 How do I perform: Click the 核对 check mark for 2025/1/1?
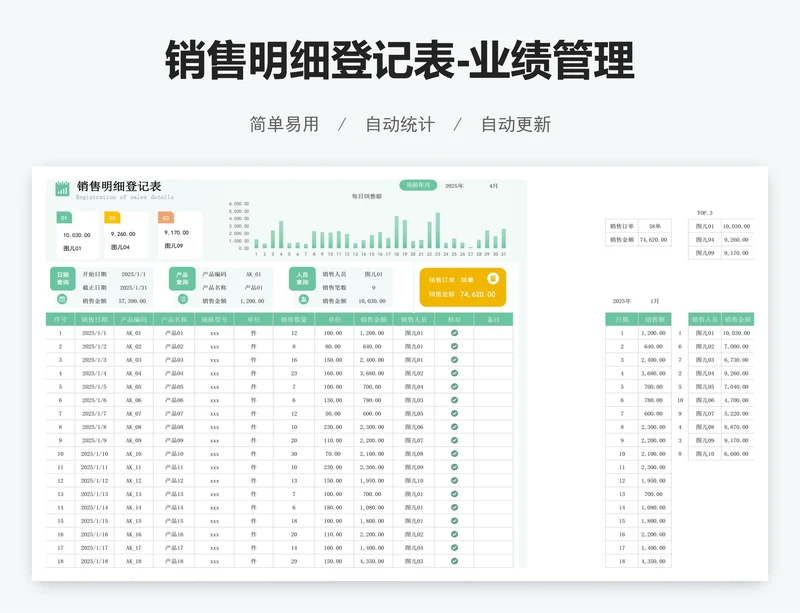tap(454, 333)
